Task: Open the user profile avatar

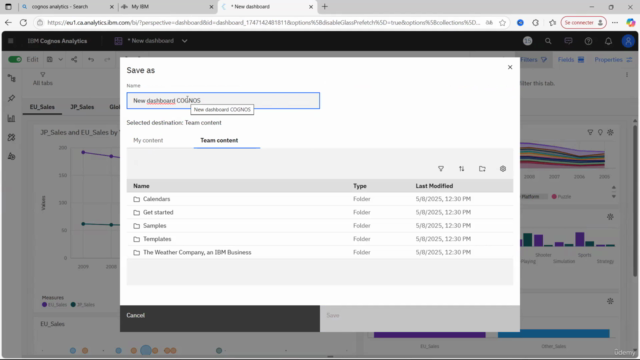Action: [628, 41]
